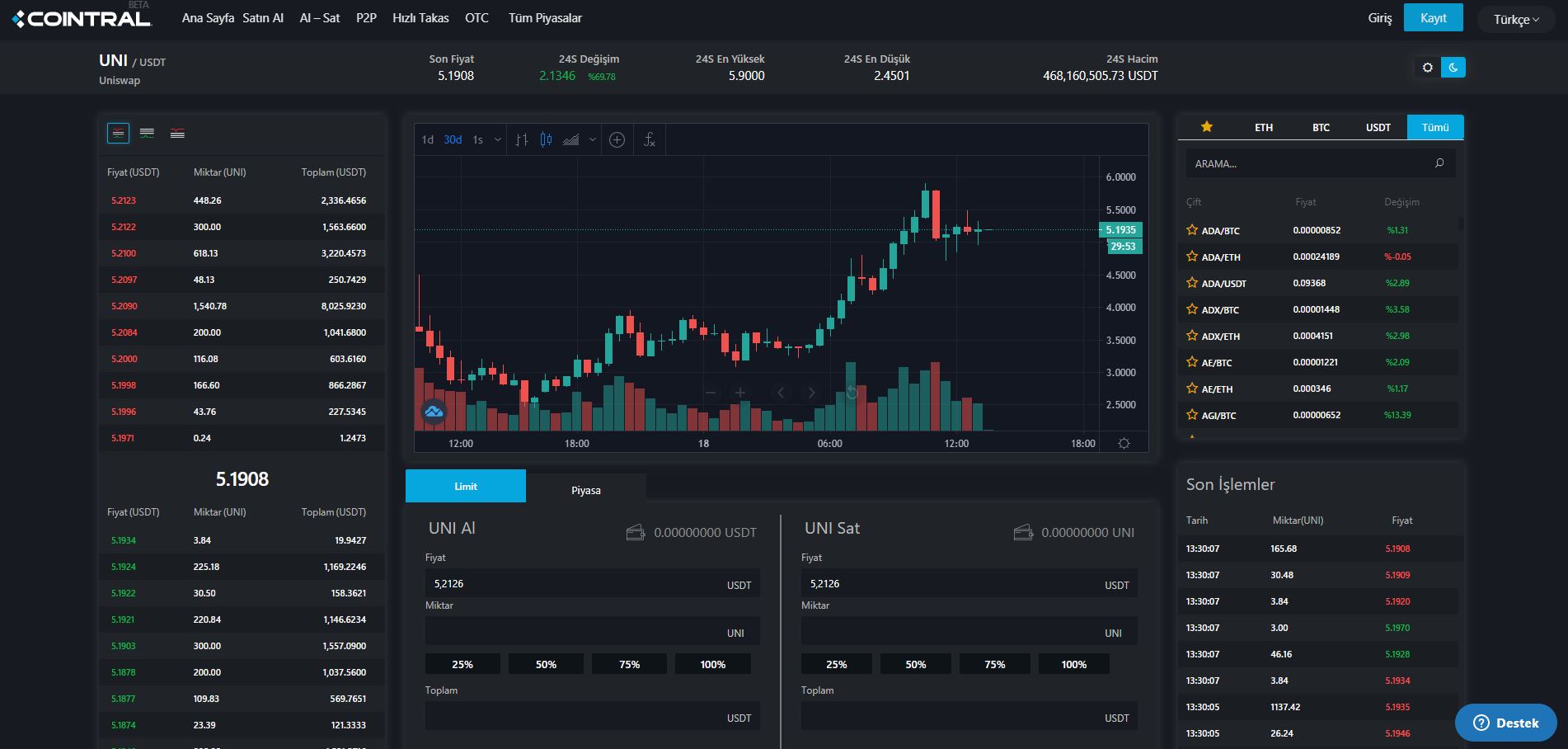The height and width of the screenshot is (749, 1568).
Task: Pan the chart to the right
Action: tap(811, 393)
